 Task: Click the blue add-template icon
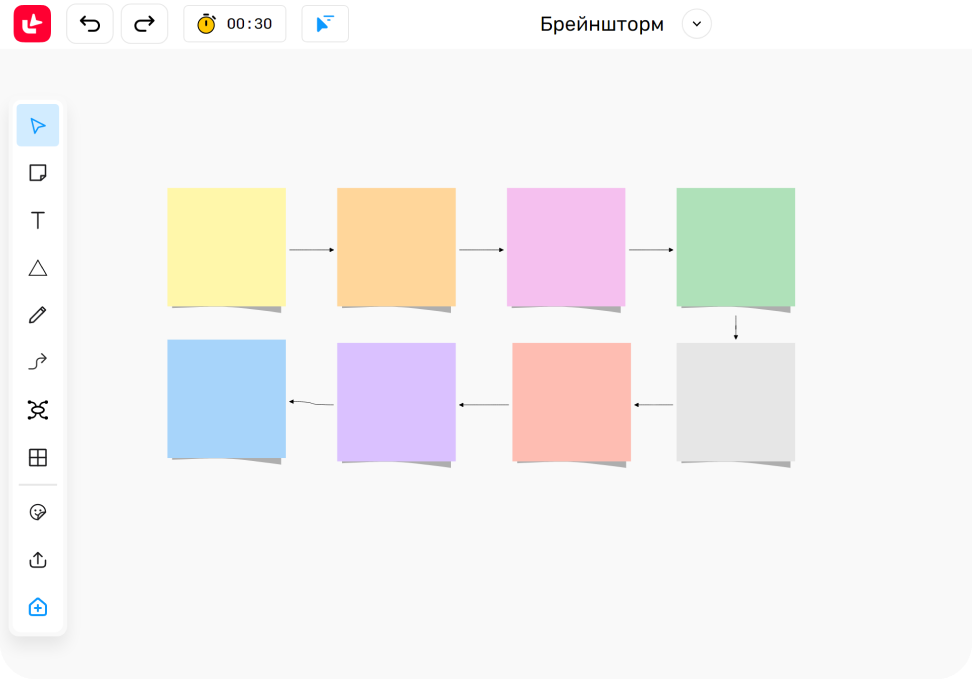tap(38, 607)
